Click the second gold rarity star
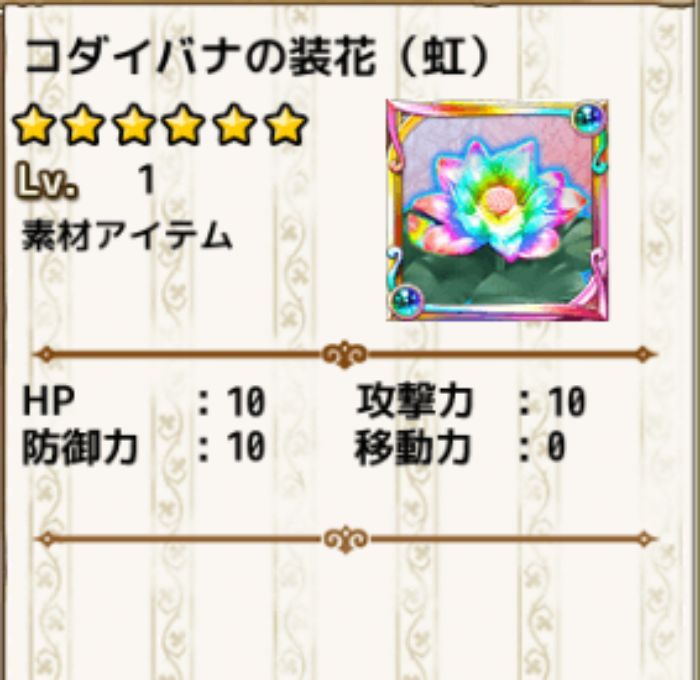Viewport: 700px width, 680px height. [x=84, y=124]
